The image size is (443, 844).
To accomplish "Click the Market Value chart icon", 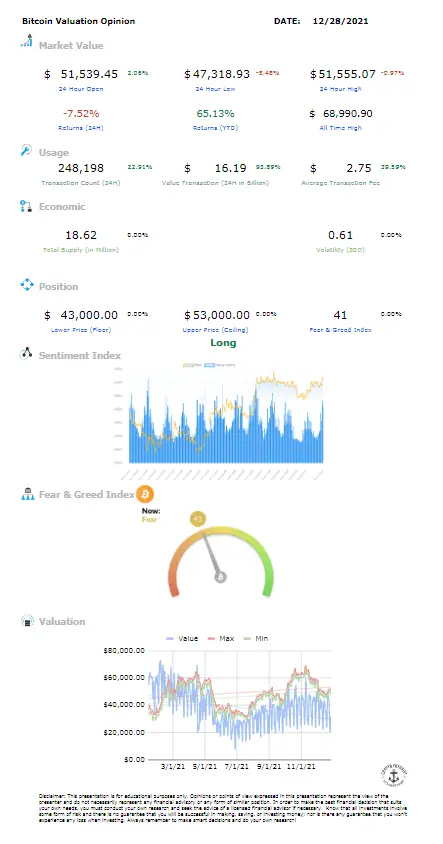I will (x=26, y=40).
